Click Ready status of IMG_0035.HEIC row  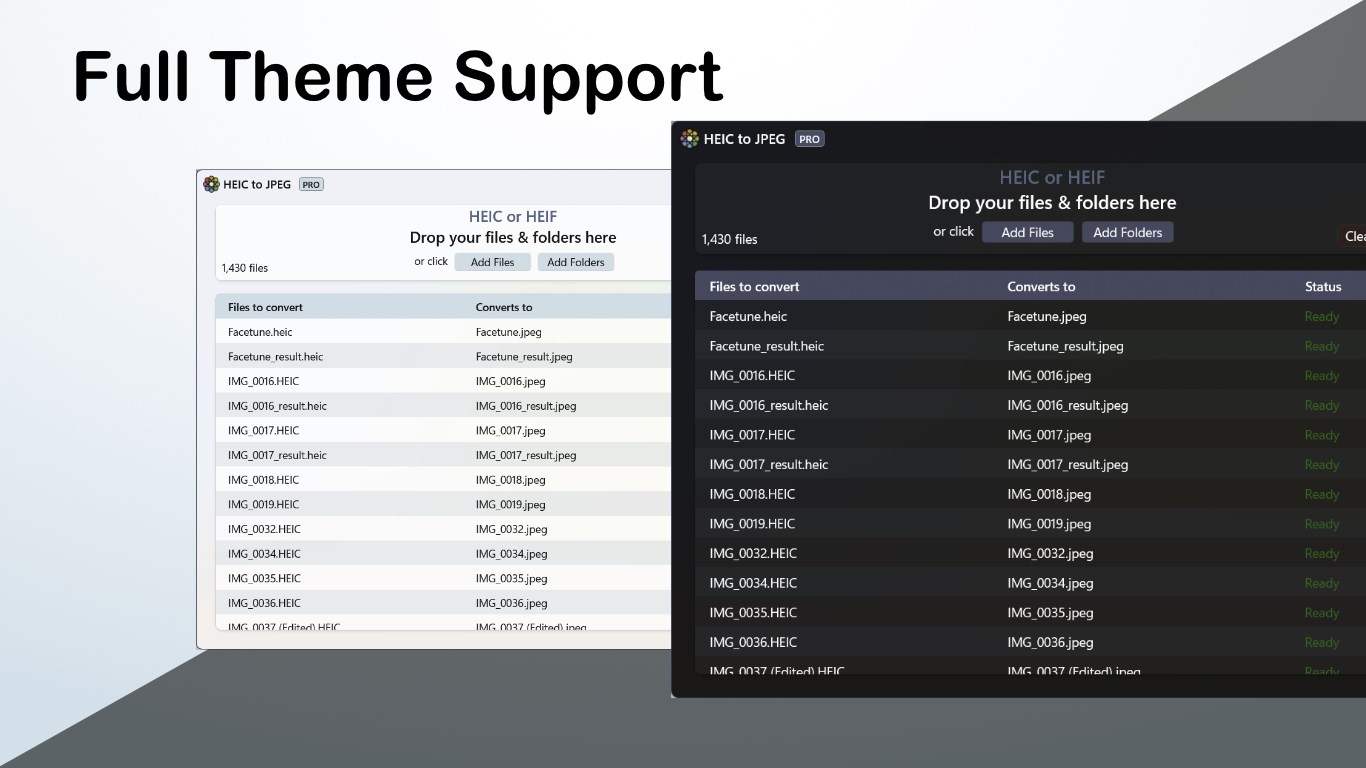point(1322,613)
